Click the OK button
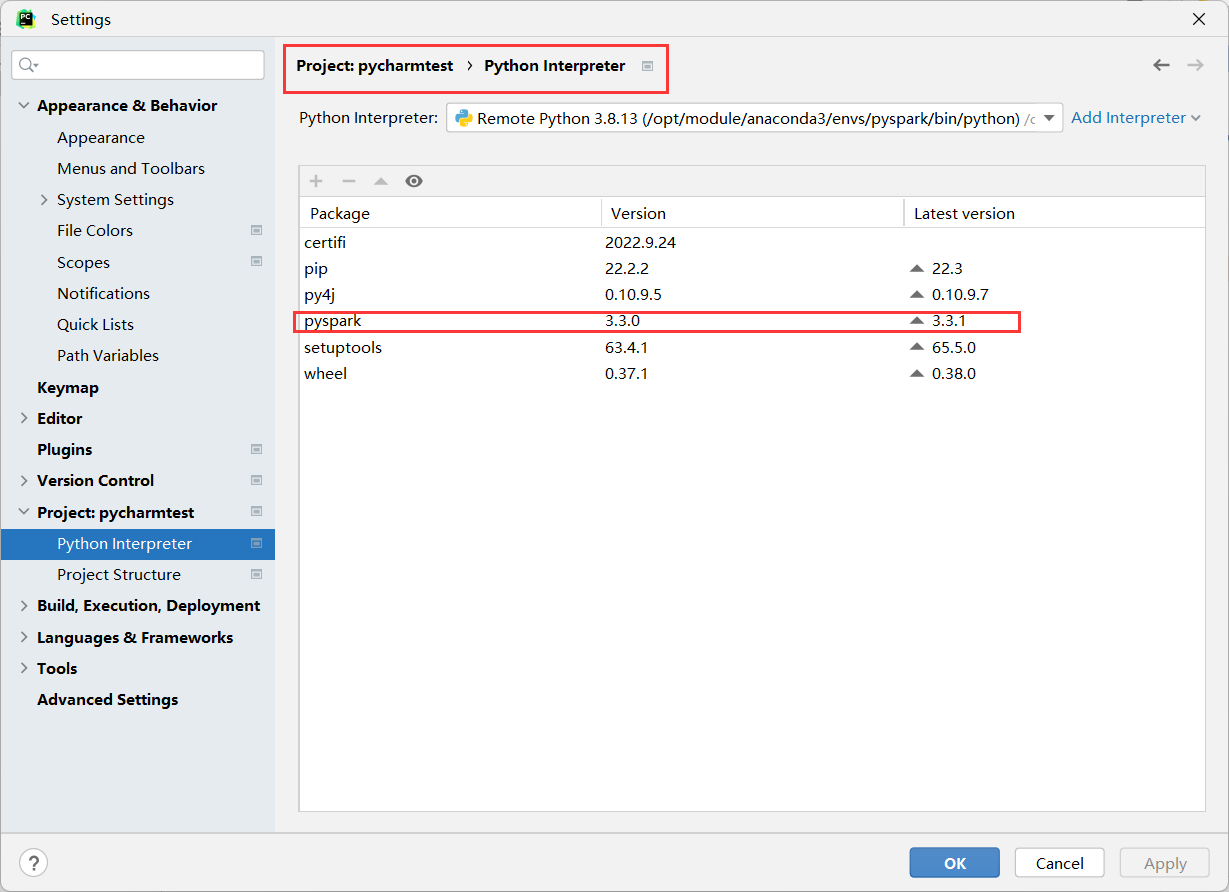This screenshot has height=892, width=1229. tap(955, 863)
